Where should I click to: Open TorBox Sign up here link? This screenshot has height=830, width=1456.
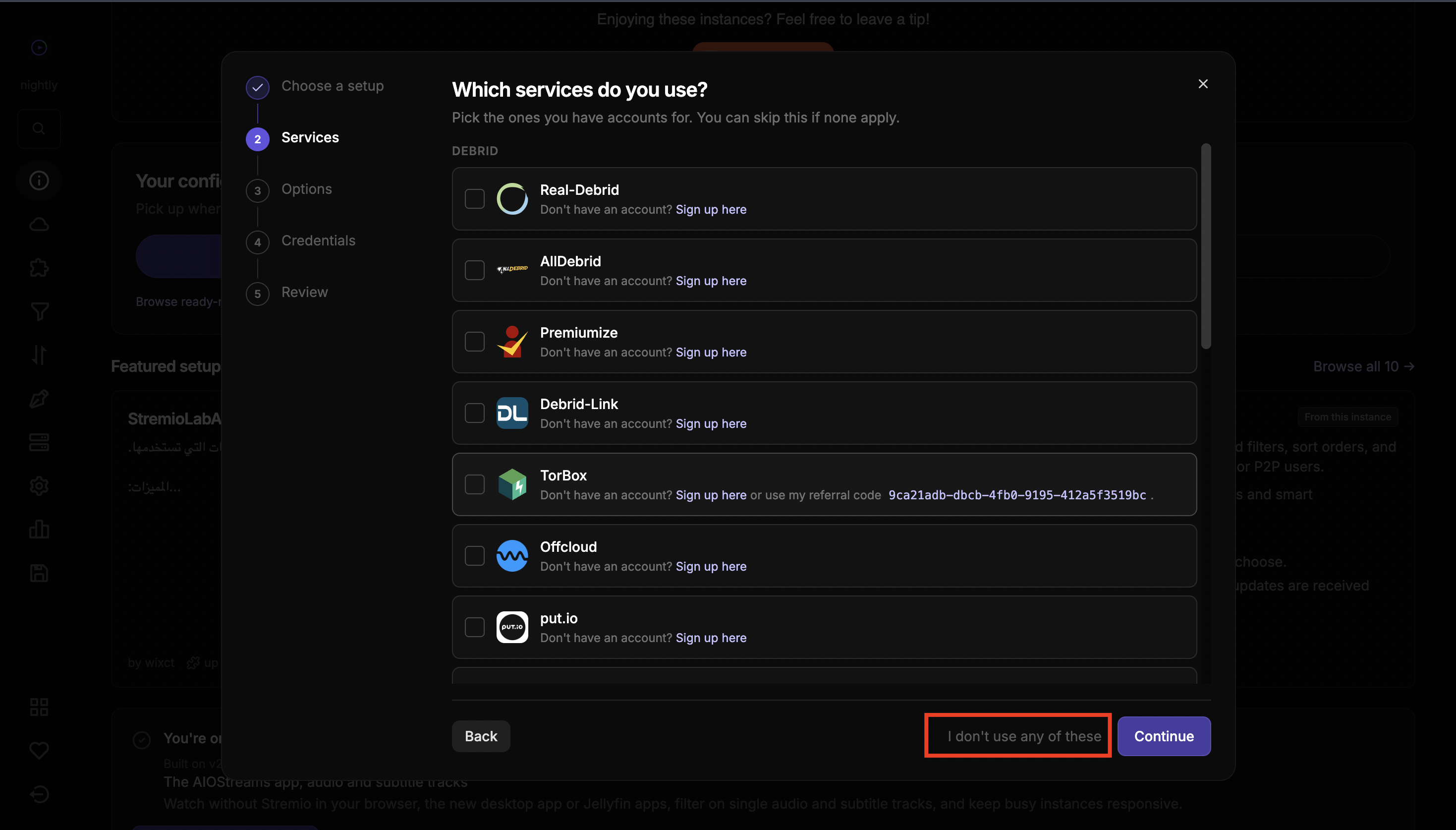tap(711, 495)
